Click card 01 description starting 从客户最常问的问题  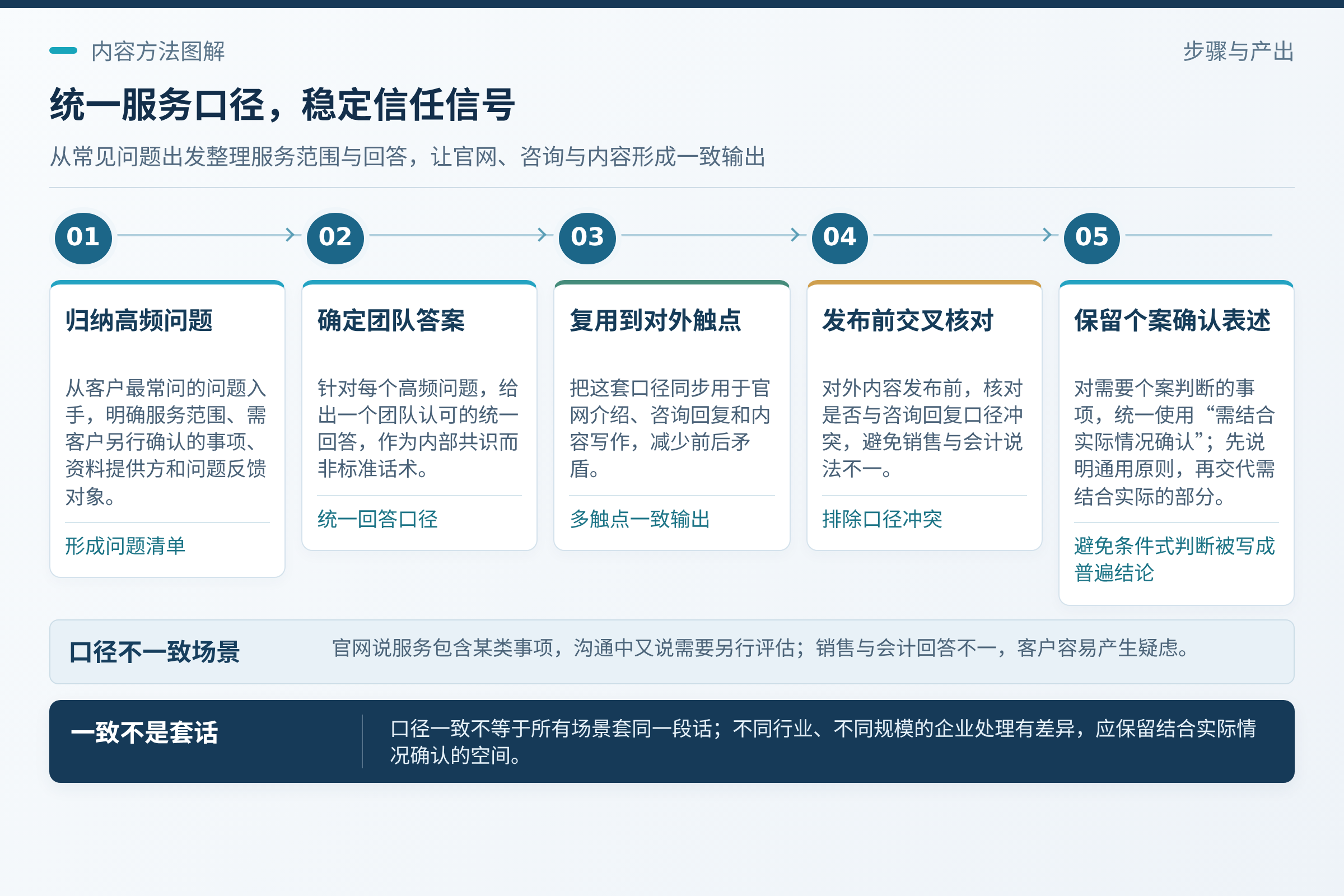(x=166, y=442)
